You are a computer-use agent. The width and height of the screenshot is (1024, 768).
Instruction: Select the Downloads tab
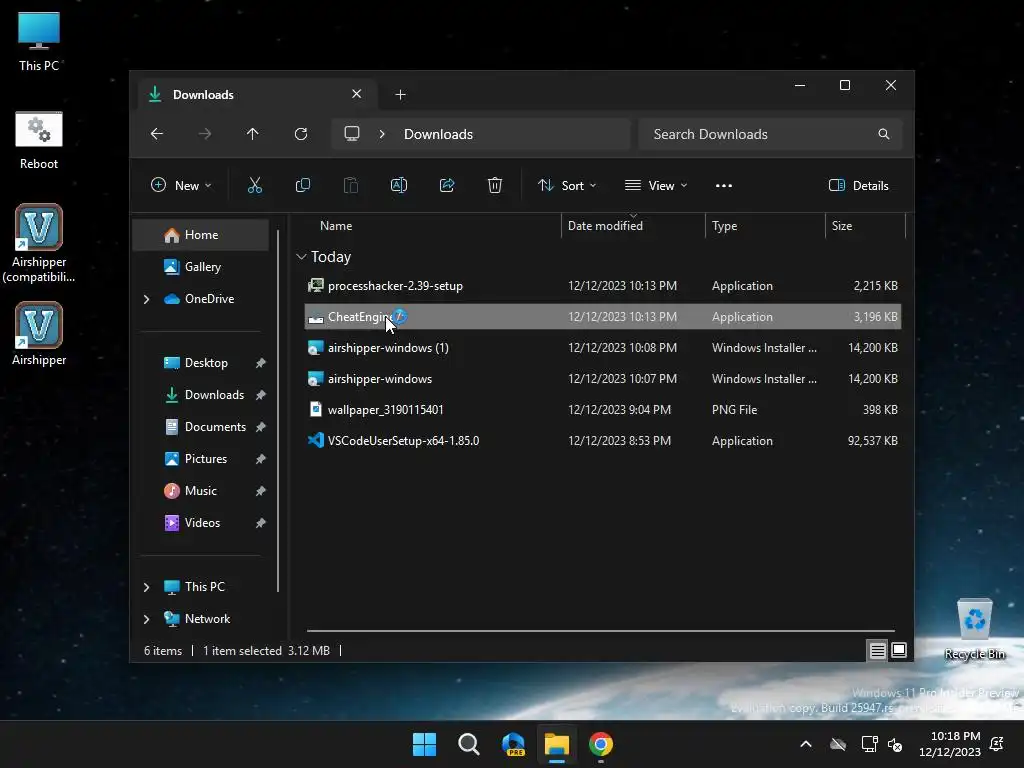click(257, 95)
